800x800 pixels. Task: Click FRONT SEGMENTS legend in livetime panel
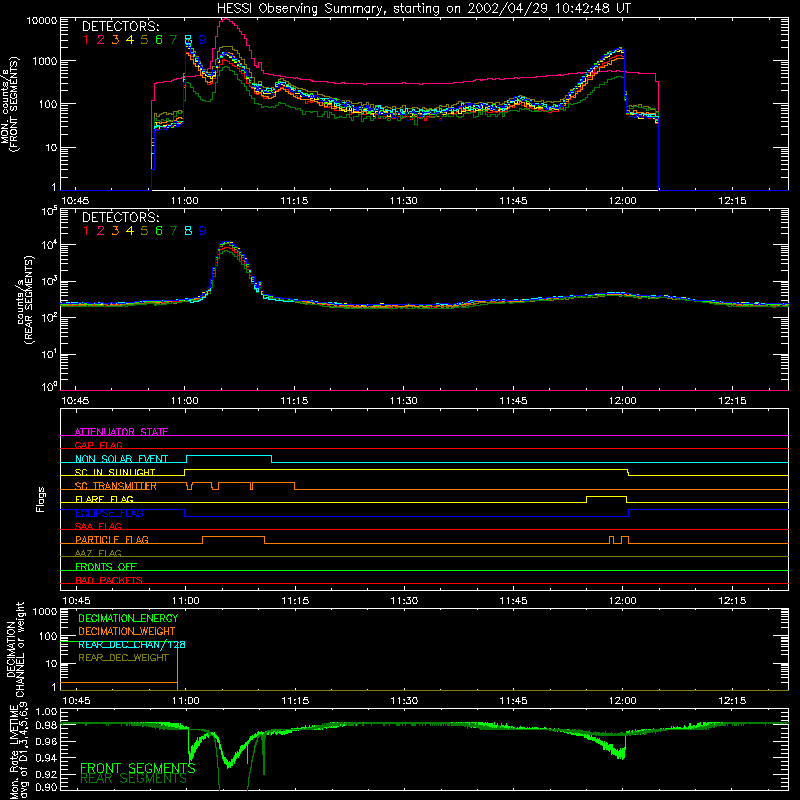pyautogui.click(x=138, y=768)
